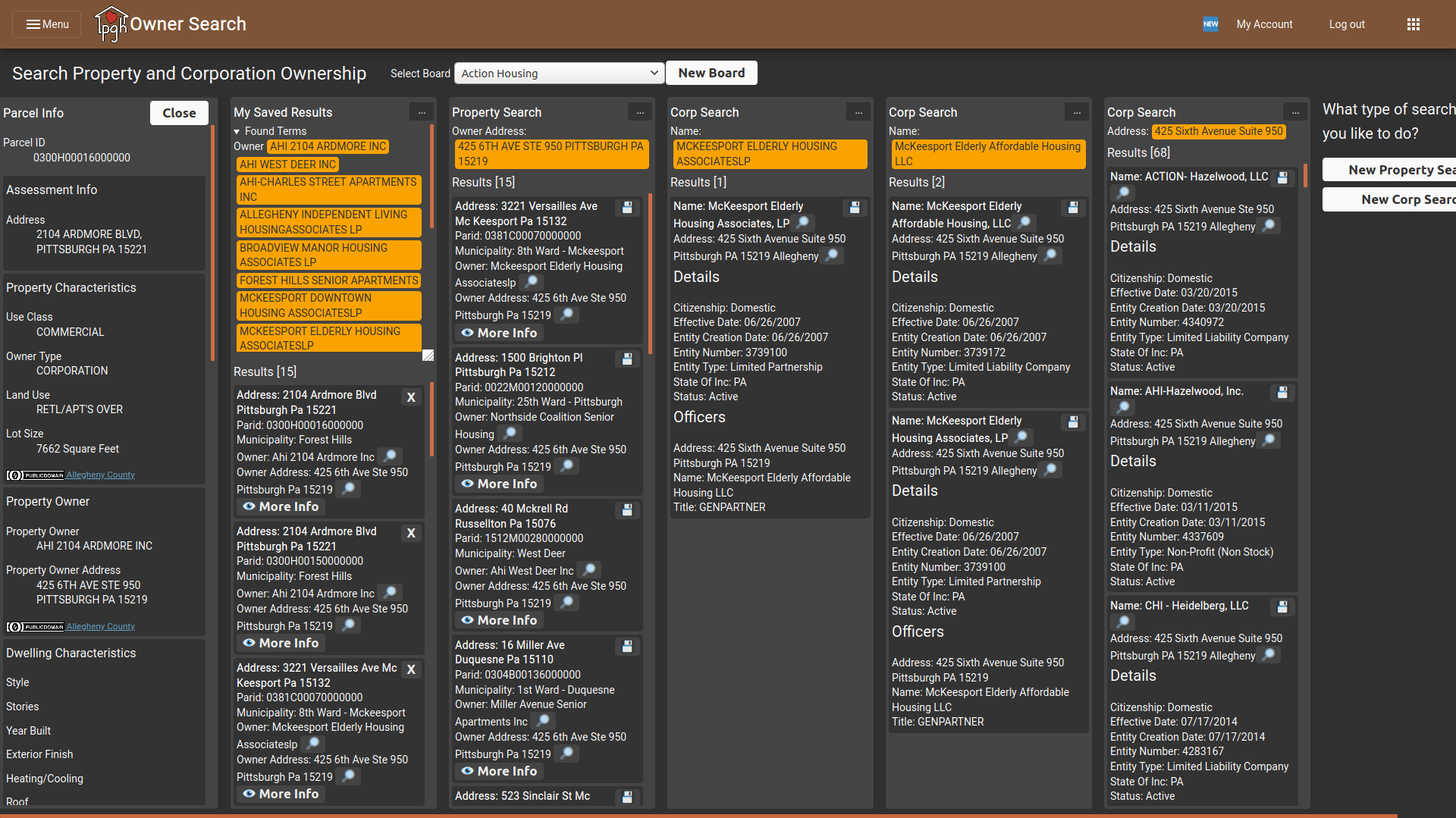Click the 425 Sixth Avenue Corp Search results scrollbar
The width and height of the screenshot is (1456, 818).
coord(1305,176)
